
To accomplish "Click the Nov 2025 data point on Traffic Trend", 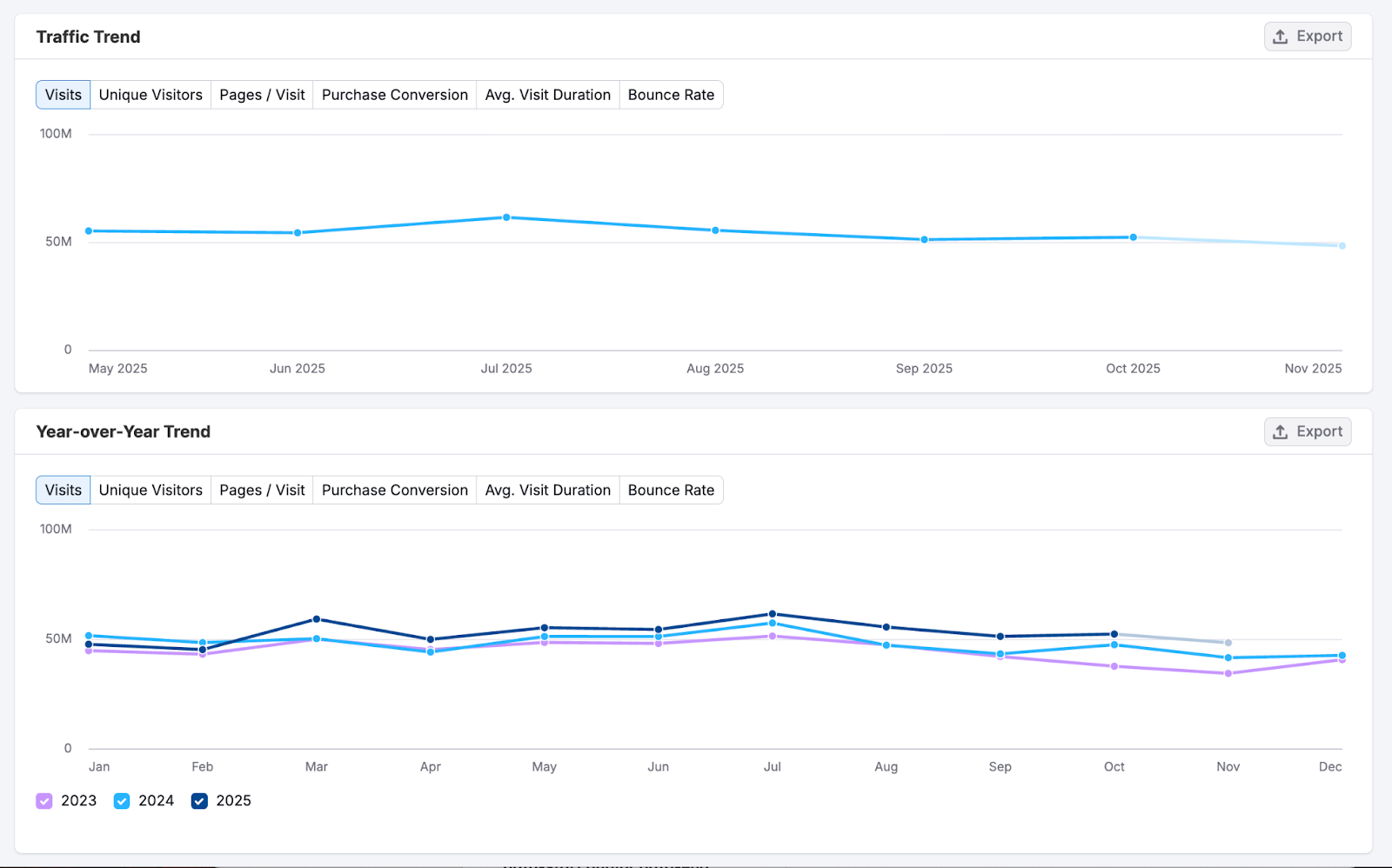I will point(1341,245).
